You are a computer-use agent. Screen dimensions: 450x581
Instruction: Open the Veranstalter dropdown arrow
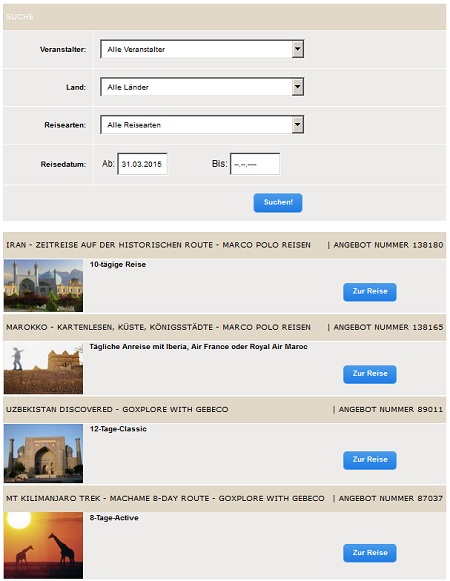click(x=298, y=49)
